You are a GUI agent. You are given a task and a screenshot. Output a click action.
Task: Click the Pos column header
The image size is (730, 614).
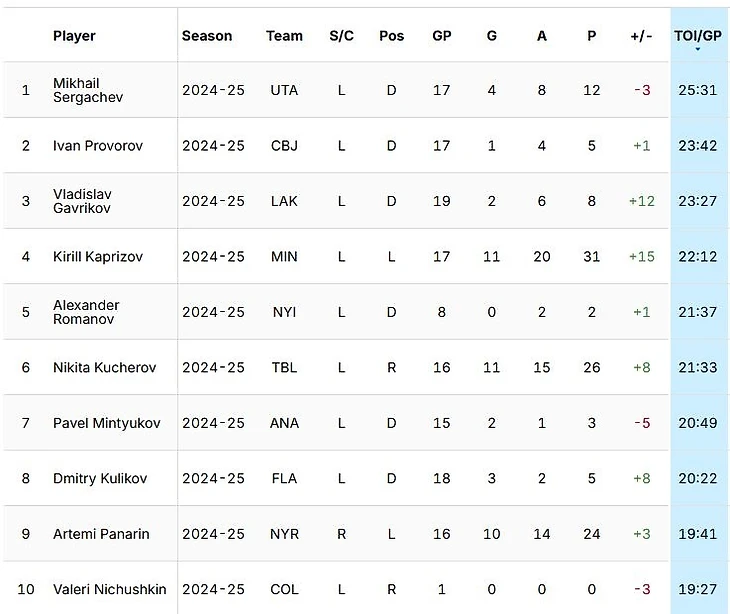(x=391, y=36)
